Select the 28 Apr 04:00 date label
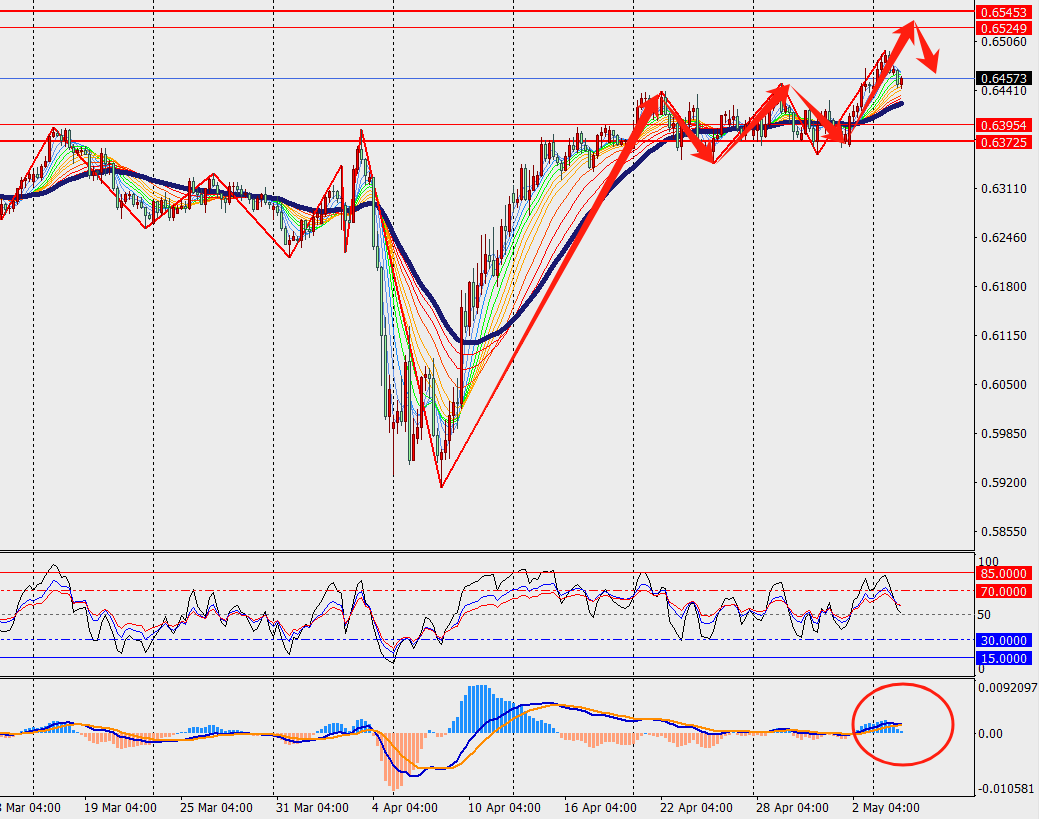 tap(792, 808)
